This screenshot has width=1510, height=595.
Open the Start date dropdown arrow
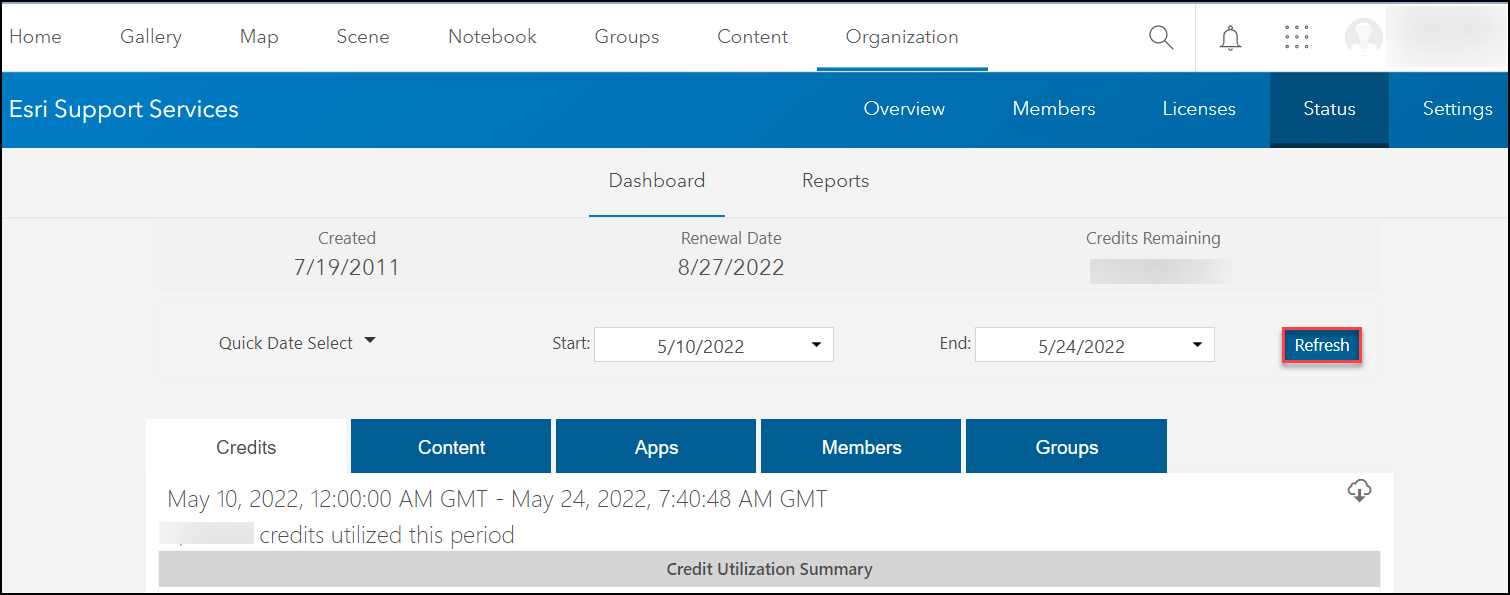[816, 345]
